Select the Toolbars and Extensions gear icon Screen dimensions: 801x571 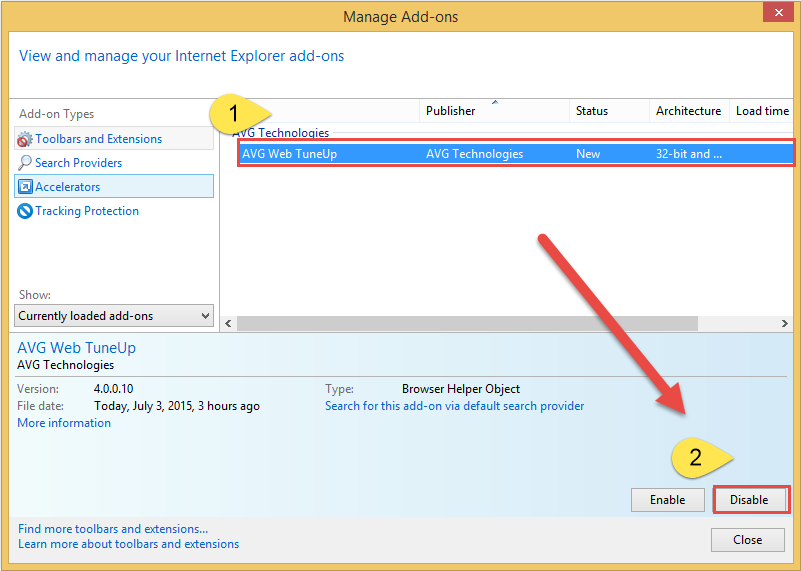coord(25,139)
